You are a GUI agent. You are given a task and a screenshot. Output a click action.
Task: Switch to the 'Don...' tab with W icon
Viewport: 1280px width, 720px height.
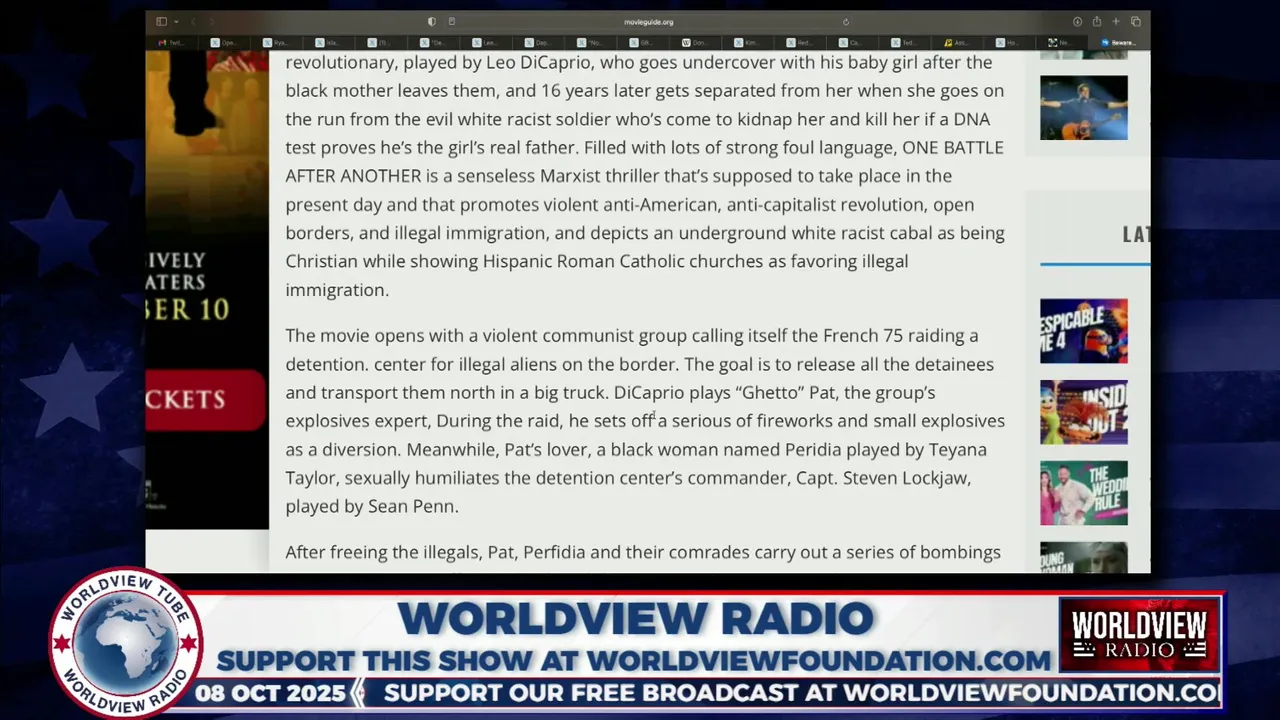694,43
